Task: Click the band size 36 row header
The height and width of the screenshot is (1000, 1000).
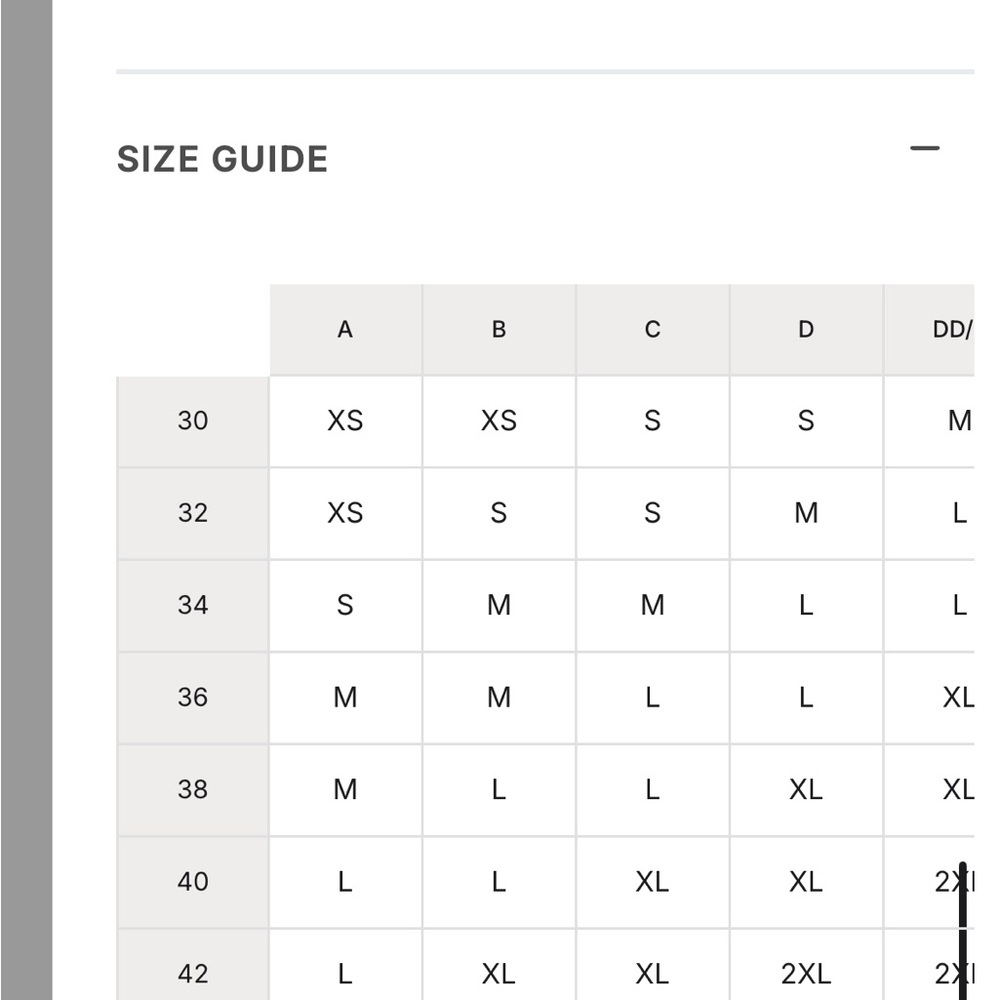Action: pos(193,698)
